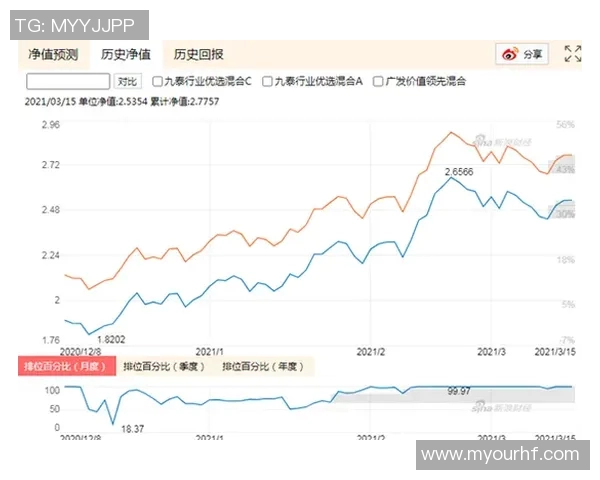This screenshot has width=600, height=480.
Task: Click the 2.96 y-axis label
Action: (51, 125)
